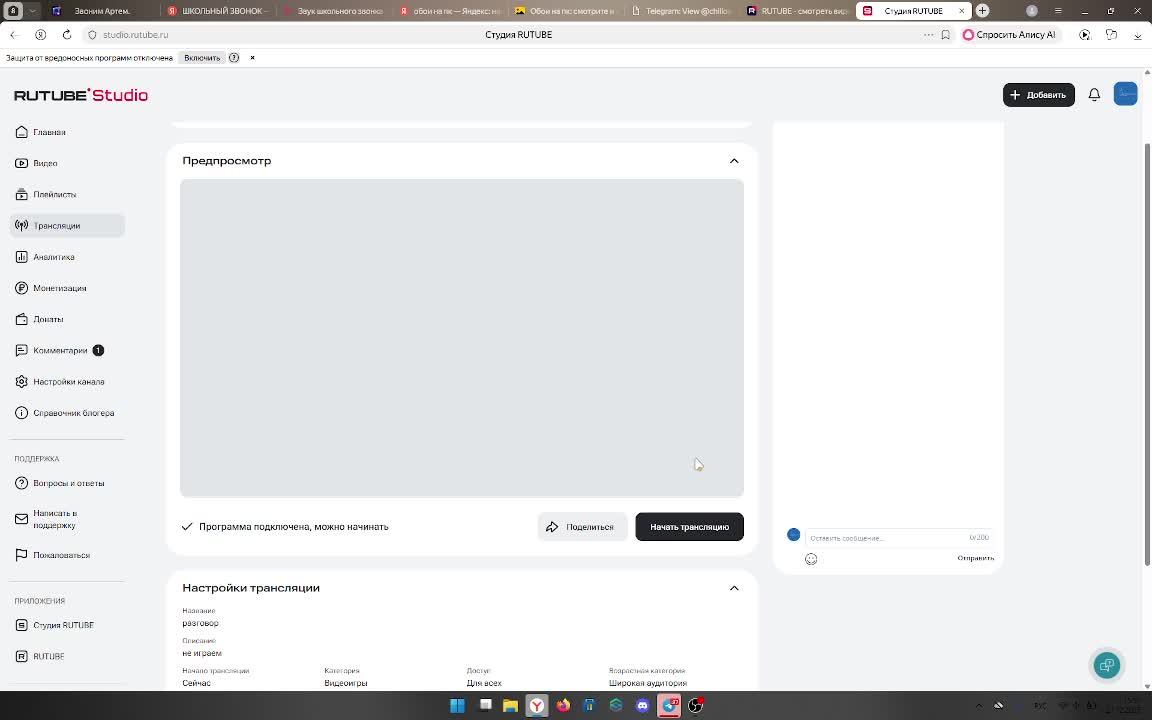The image size is (1152, 720).
Task: Open the emoji picker in chat
Action: point(811,559)
